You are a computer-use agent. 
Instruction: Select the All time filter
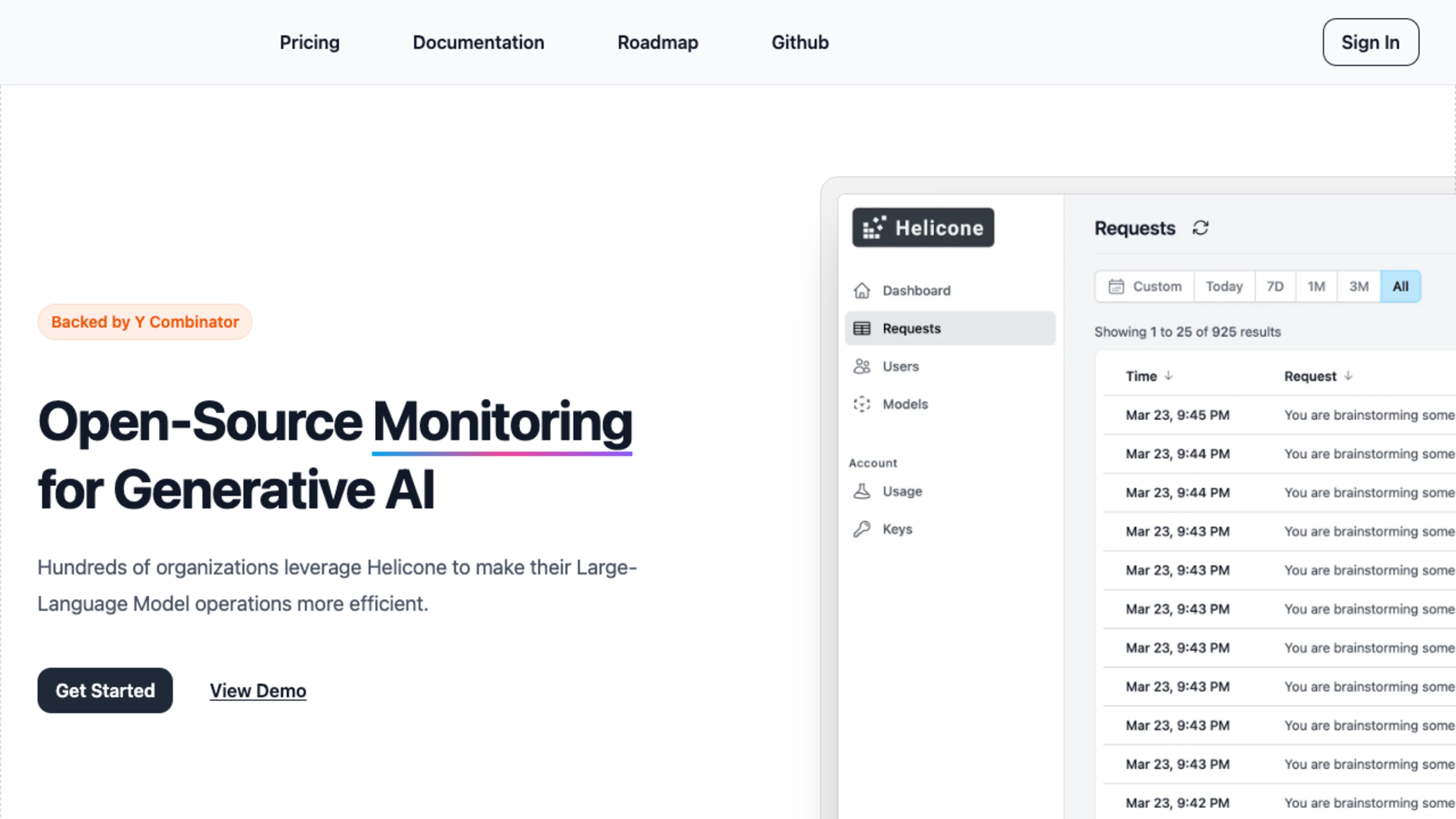(1400, 287)
